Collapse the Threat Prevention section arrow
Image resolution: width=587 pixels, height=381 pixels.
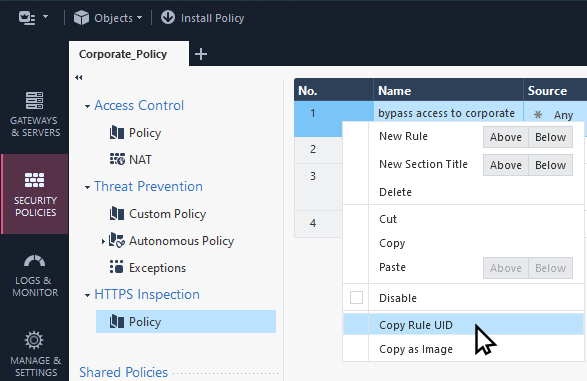(x=87, y=187)
